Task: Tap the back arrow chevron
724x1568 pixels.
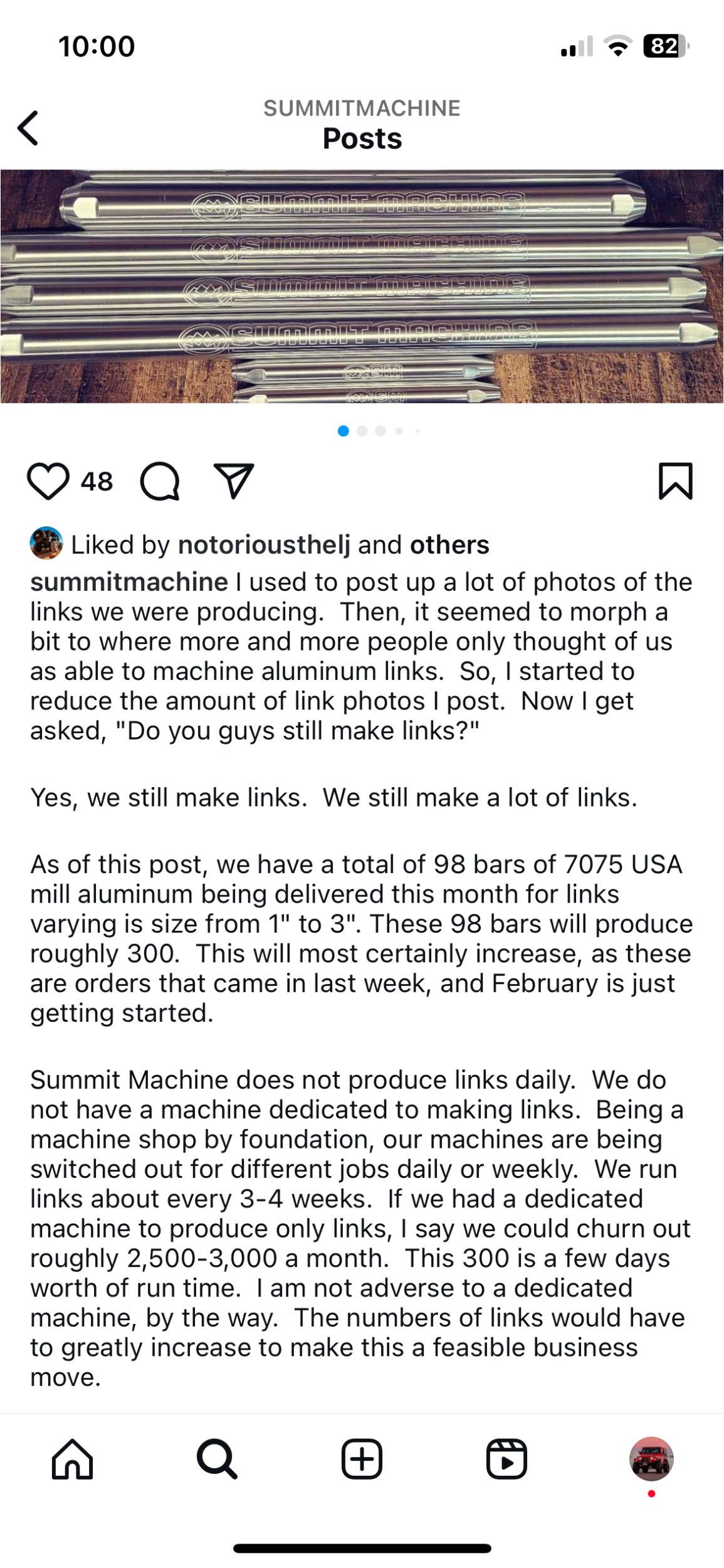Action: (28, 128)
